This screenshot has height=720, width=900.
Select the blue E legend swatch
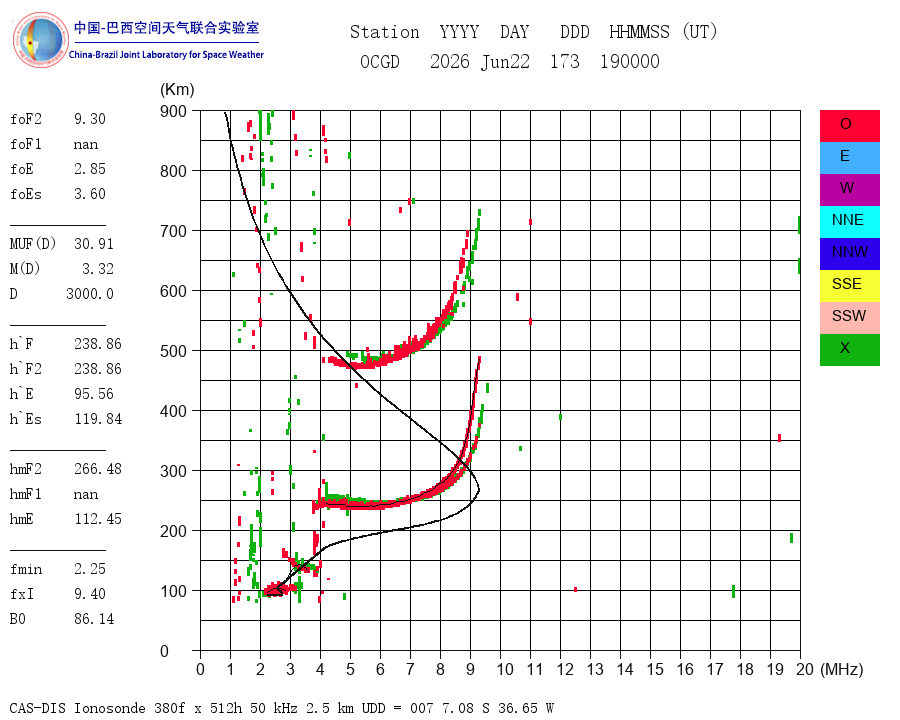pos(849,158)
